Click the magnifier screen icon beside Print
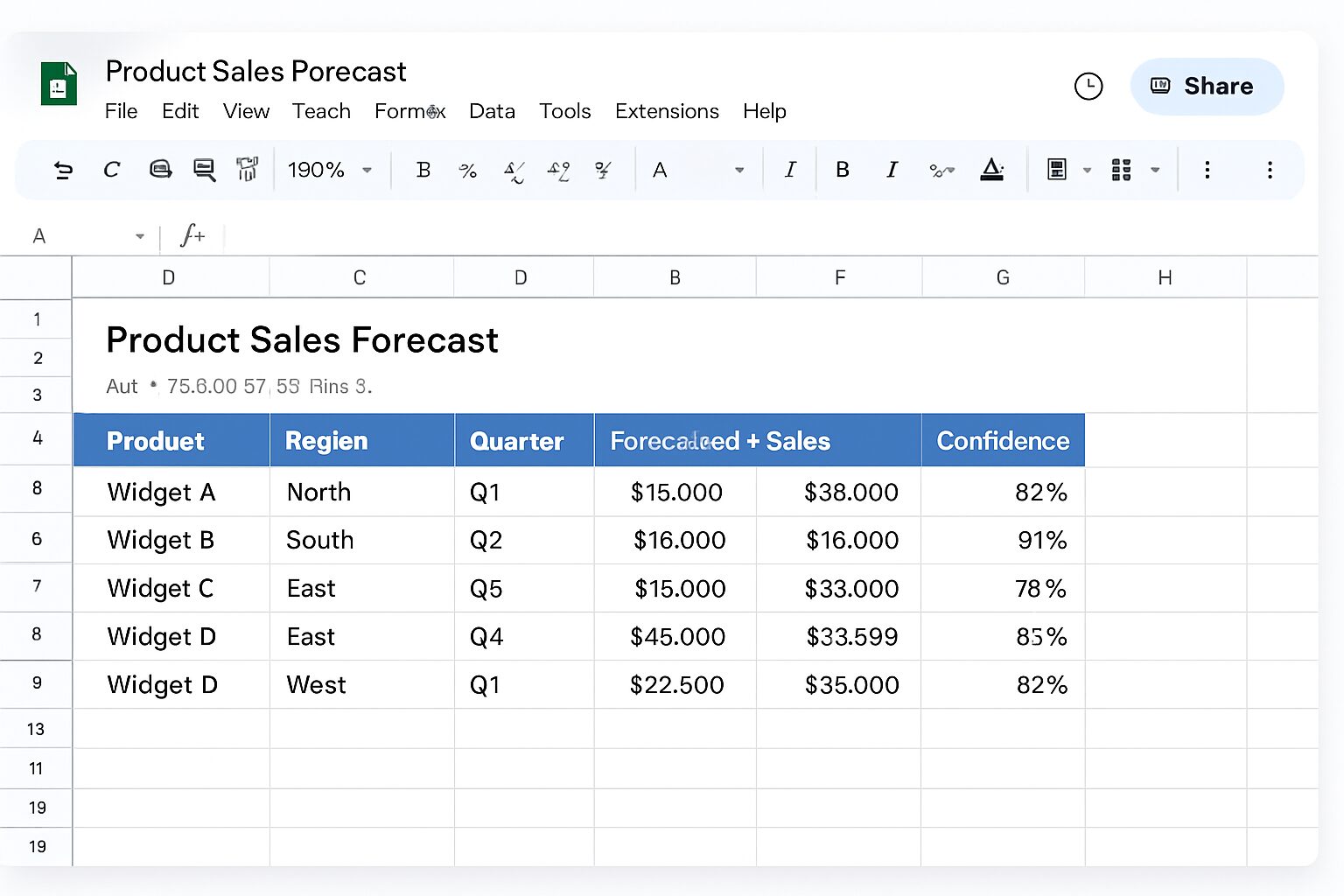This screenshot has width=1344, height=896. tap(205, 170)
